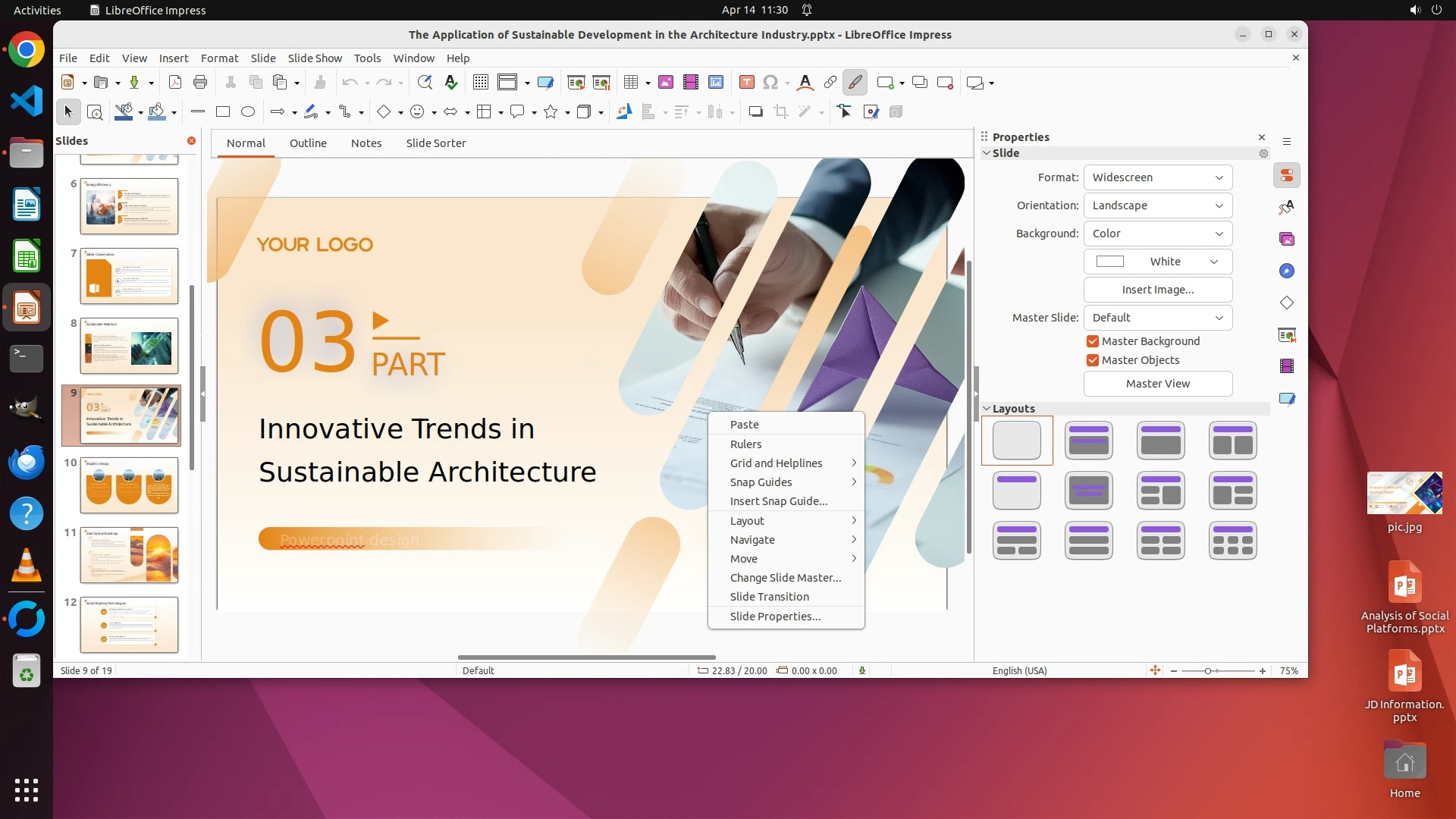Click the Print toolbar icon

[200, 83]
